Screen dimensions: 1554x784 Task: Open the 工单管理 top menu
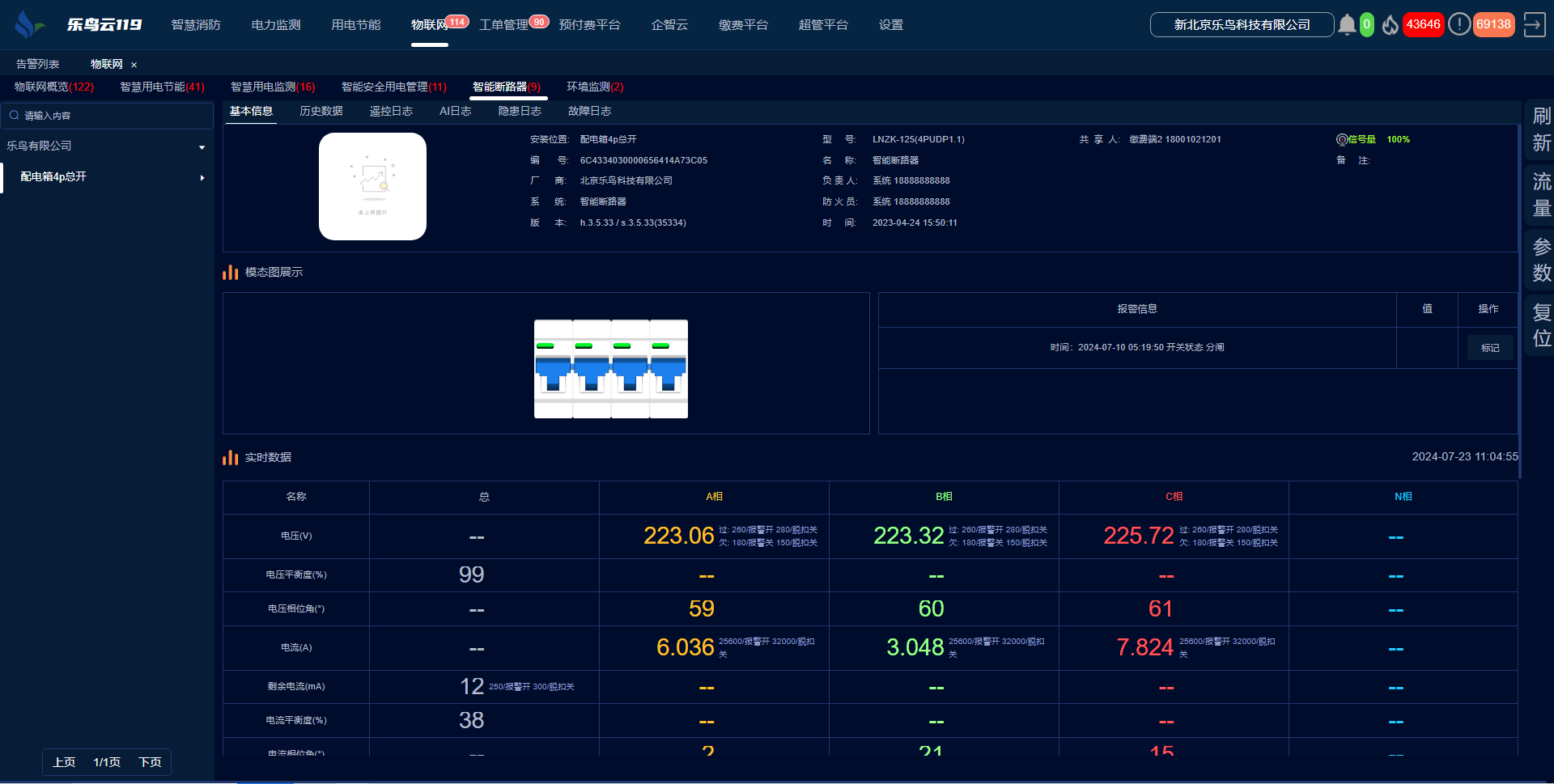[503, 25]
